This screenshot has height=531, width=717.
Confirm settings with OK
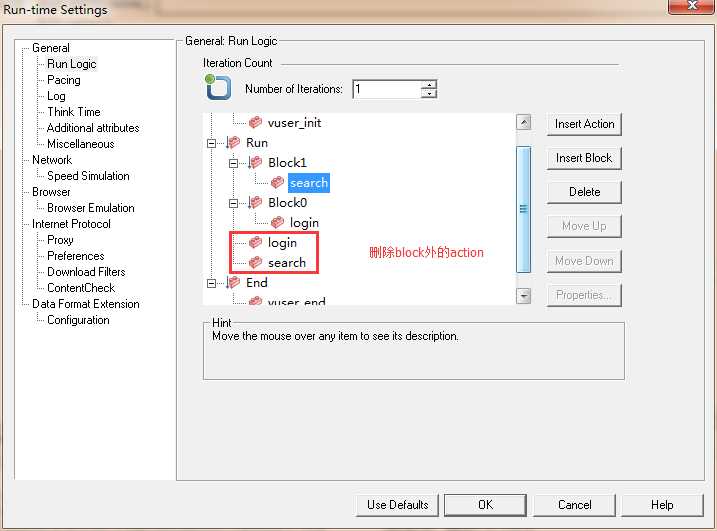coord(485,505)
